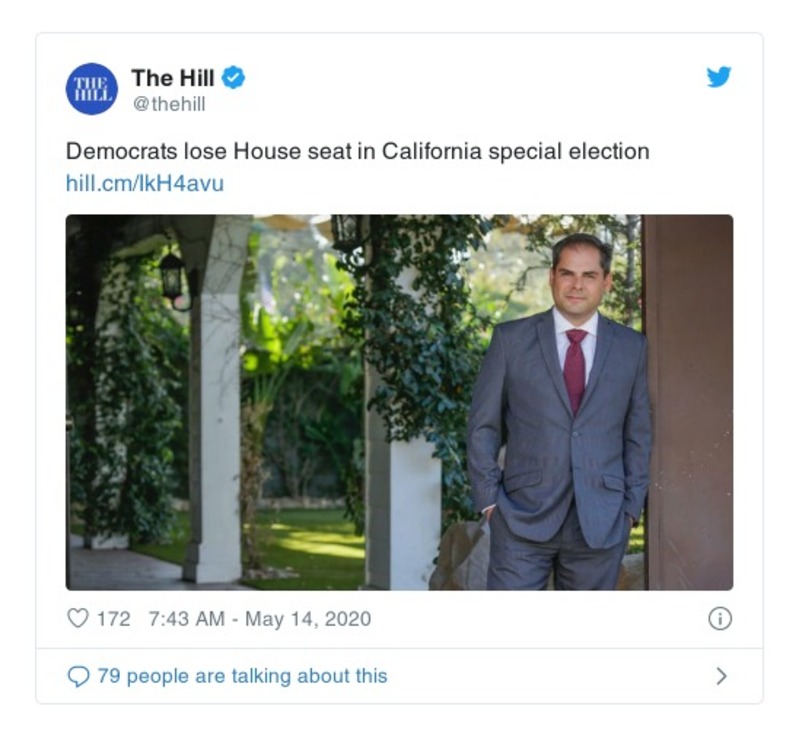This screenshot has width=799, height=741.
Task: Click the man's red tie in photo
Action: tap(576, 370)
